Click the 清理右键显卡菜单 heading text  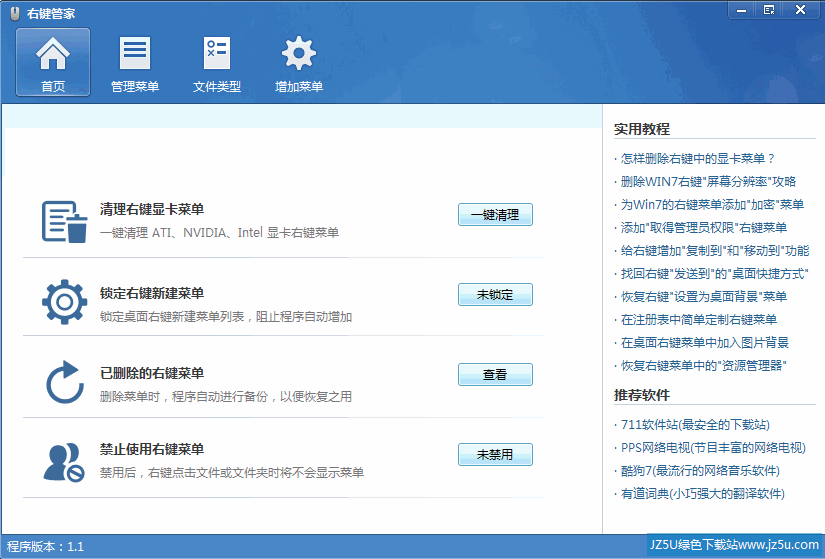152,209
